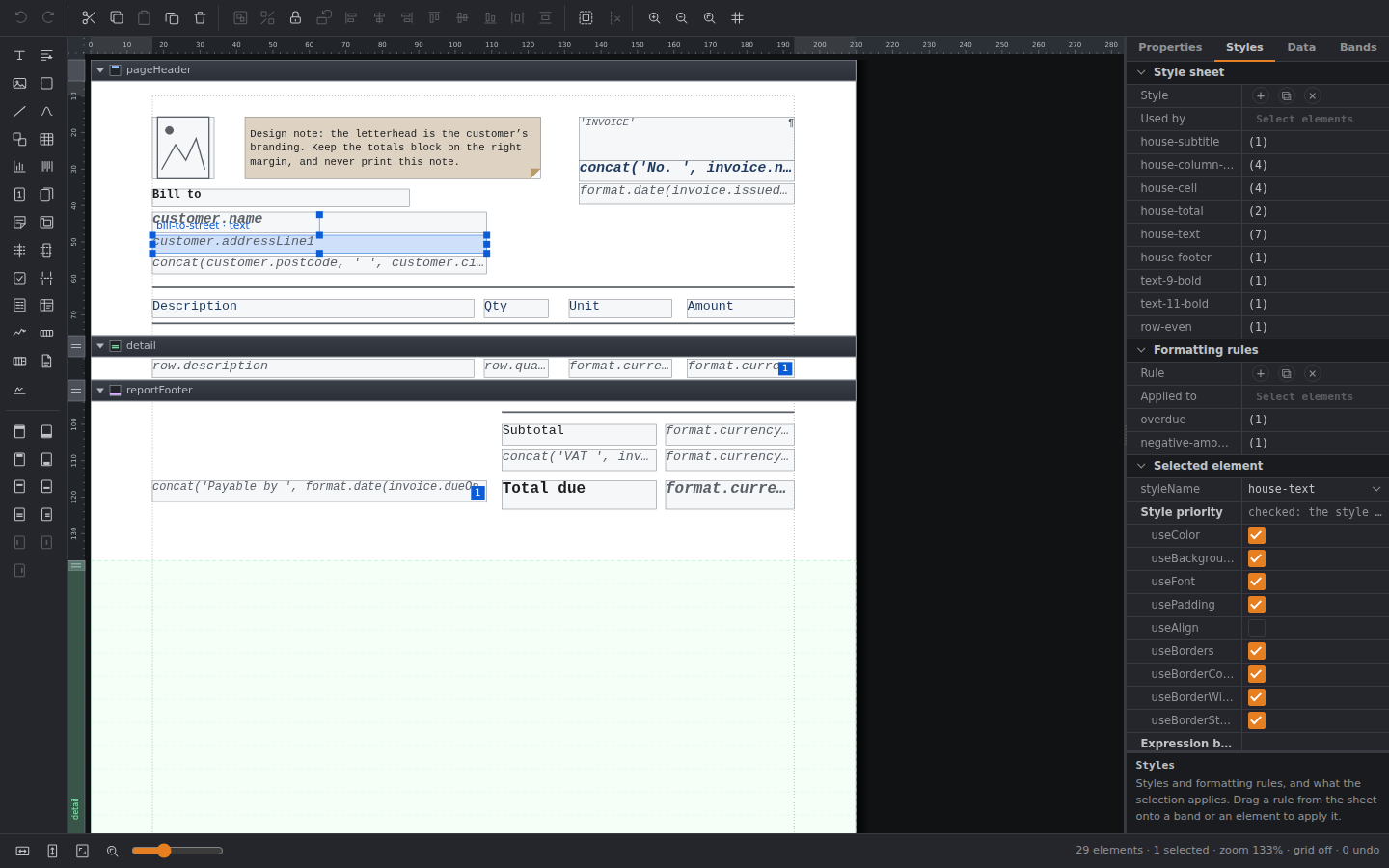Select the Sticky note tool
The height and width of the screenshot is (868, 1389).
tap(19, 222)
